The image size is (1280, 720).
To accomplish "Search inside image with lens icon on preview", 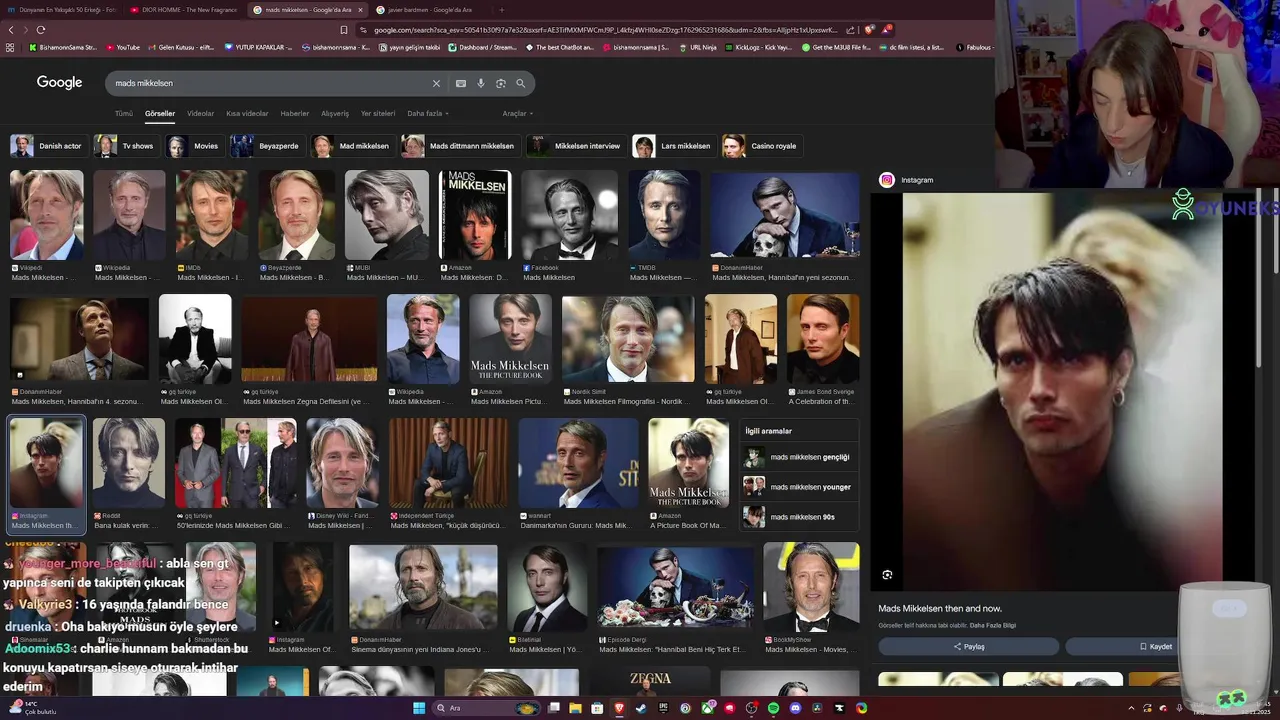I will point(887,575).
